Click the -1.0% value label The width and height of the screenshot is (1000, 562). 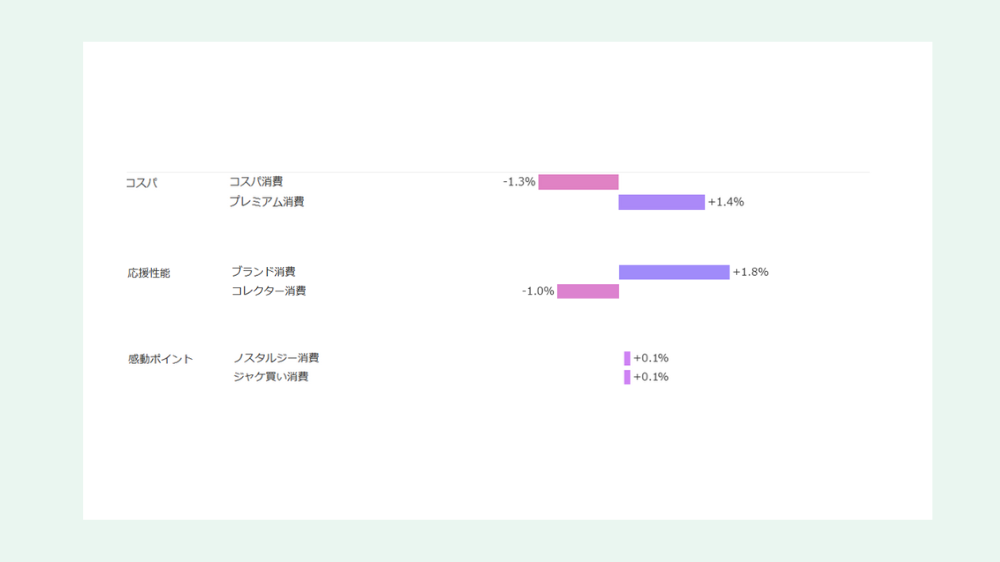(x=538, y=292)
